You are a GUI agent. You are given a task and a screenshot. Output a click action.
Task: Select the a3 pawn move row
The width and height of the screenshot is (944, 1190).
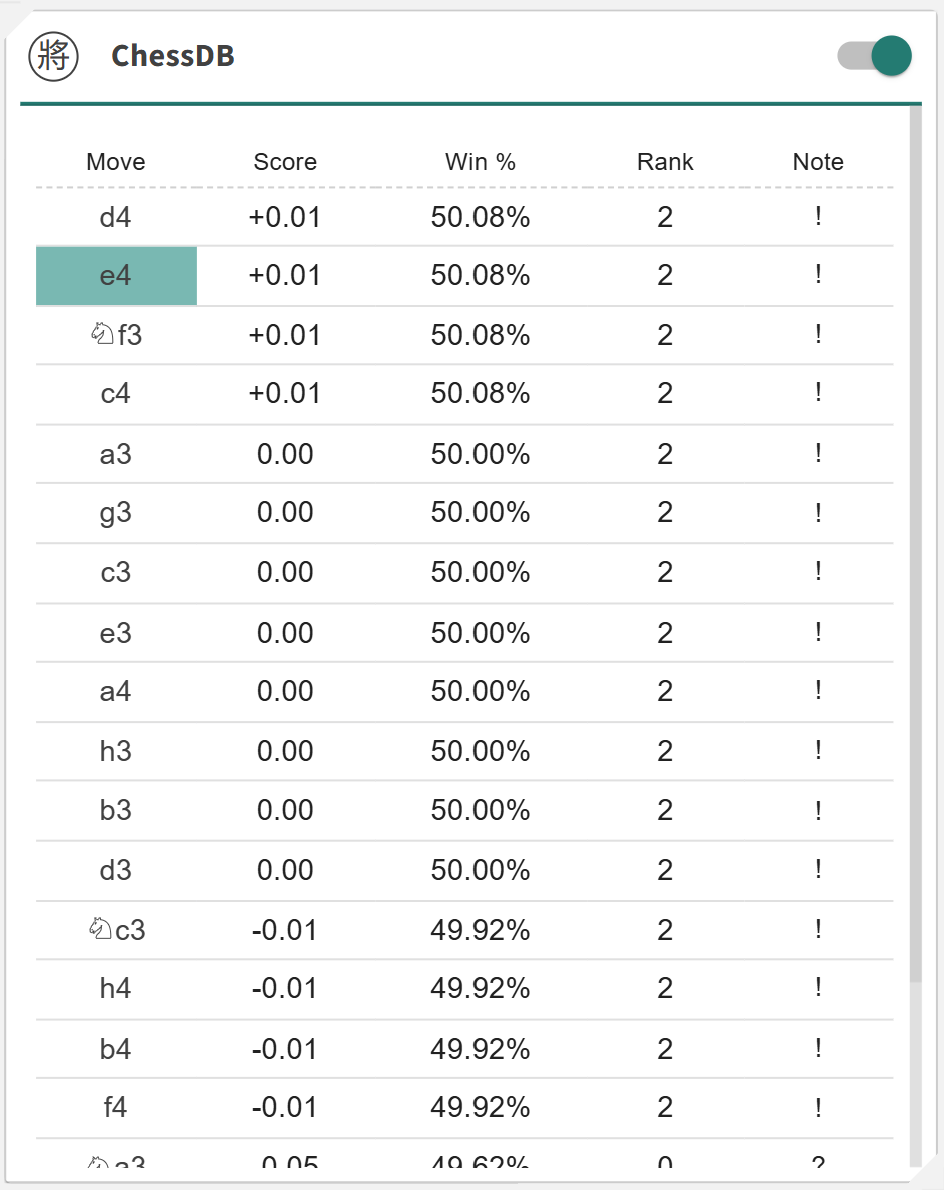(x=116, y=454)
